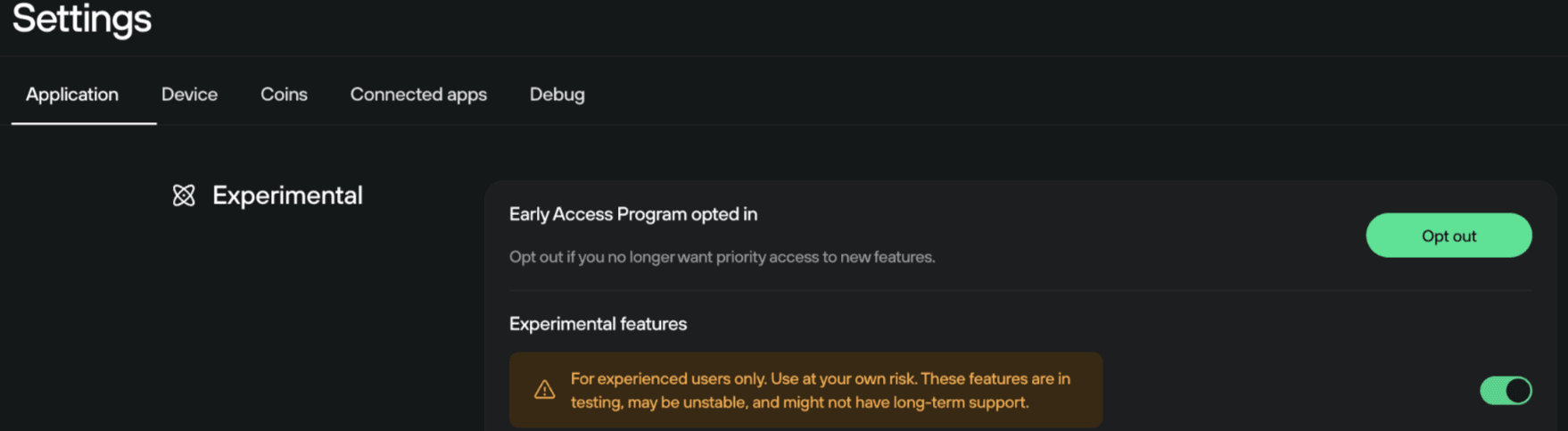The image size is (1568, 431).
Task: Switch to the Device tab
Action: 189,95
